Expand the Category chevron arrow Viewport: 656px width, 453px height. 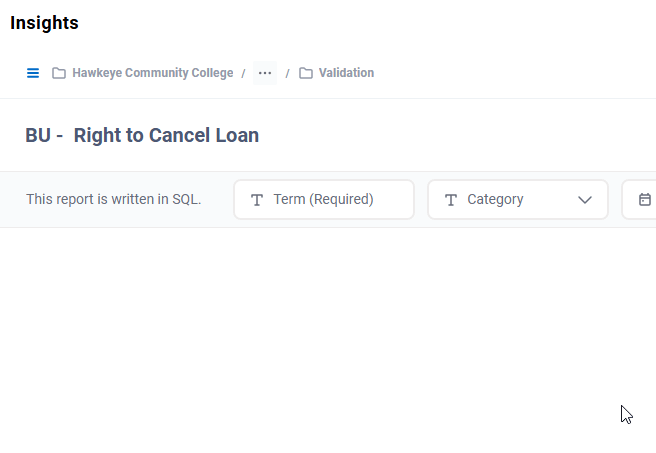585,200
